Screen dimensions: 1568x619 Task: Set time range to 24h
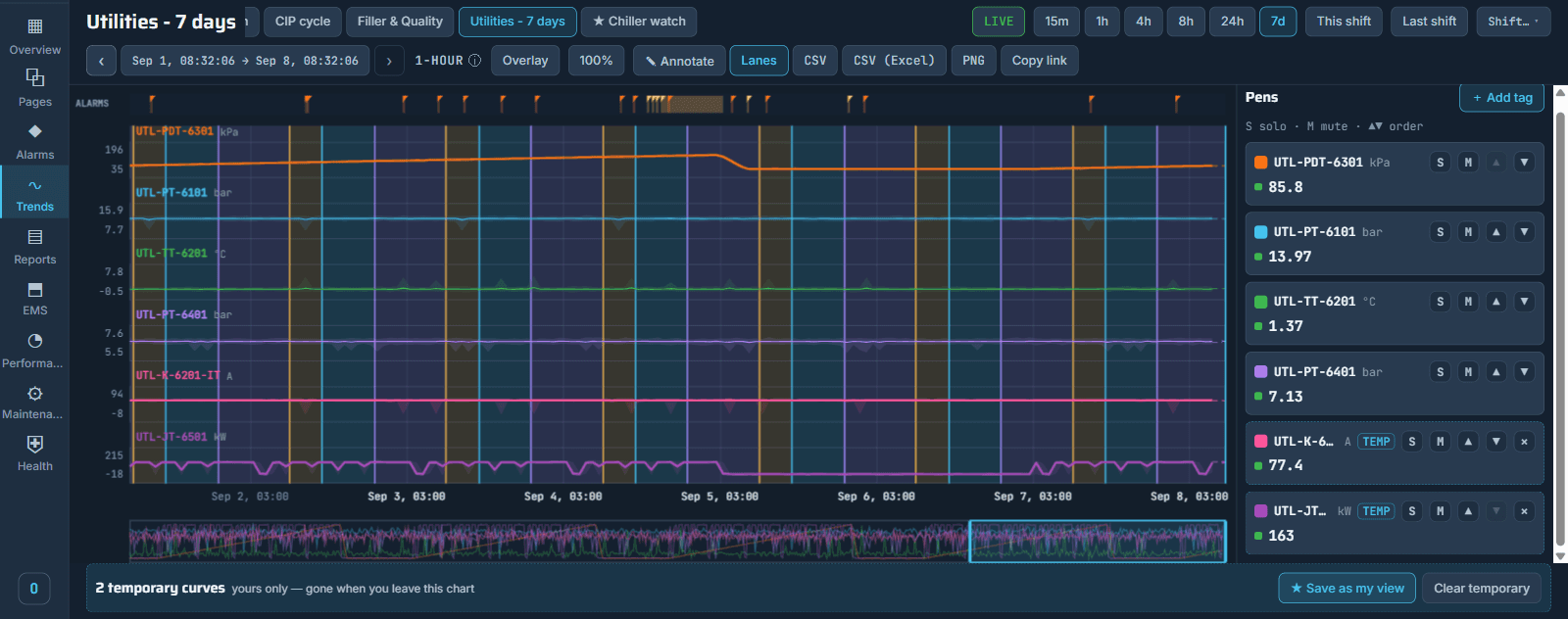click(1232, 22)
